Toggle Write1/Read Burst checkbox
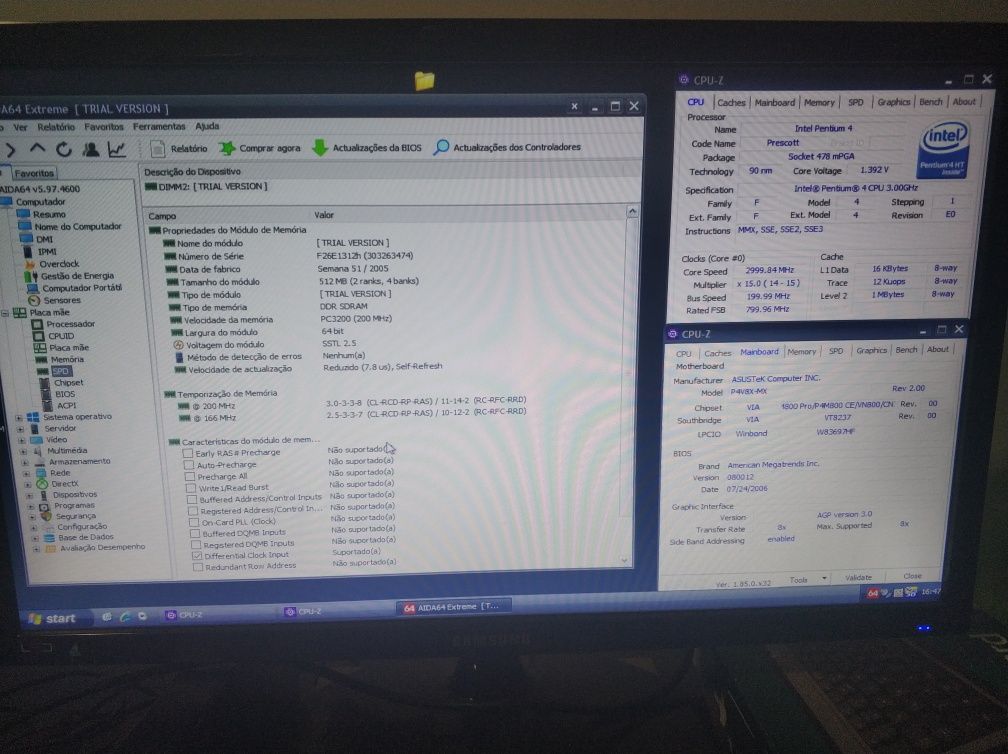This screenshot has height=754, width=1008. (191, 488)
